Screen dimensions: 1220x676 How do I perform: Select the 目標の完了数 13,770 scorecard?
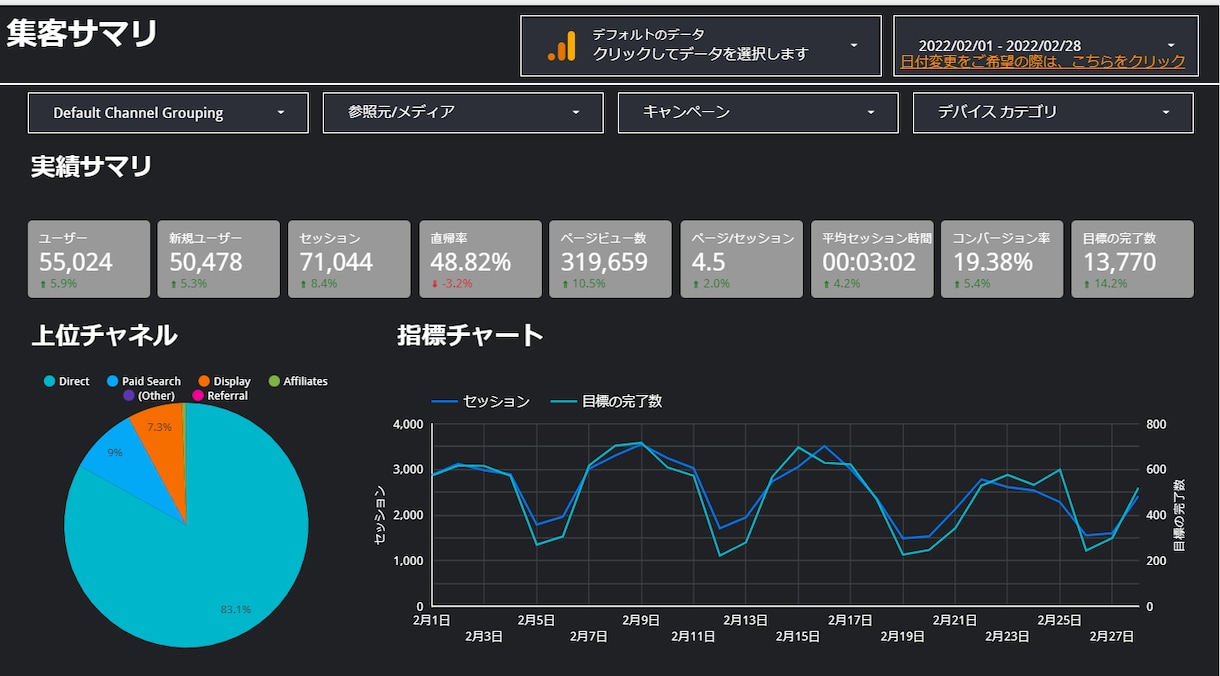click(x=1133, y=259)
